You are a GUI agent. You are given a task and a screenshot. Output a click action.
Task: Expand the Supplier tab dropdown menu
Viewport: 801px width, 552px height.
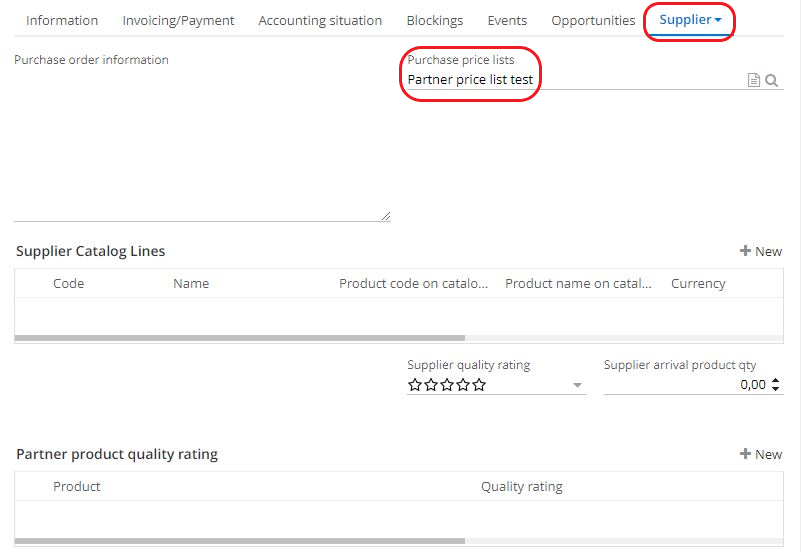[x=718, y=21]
